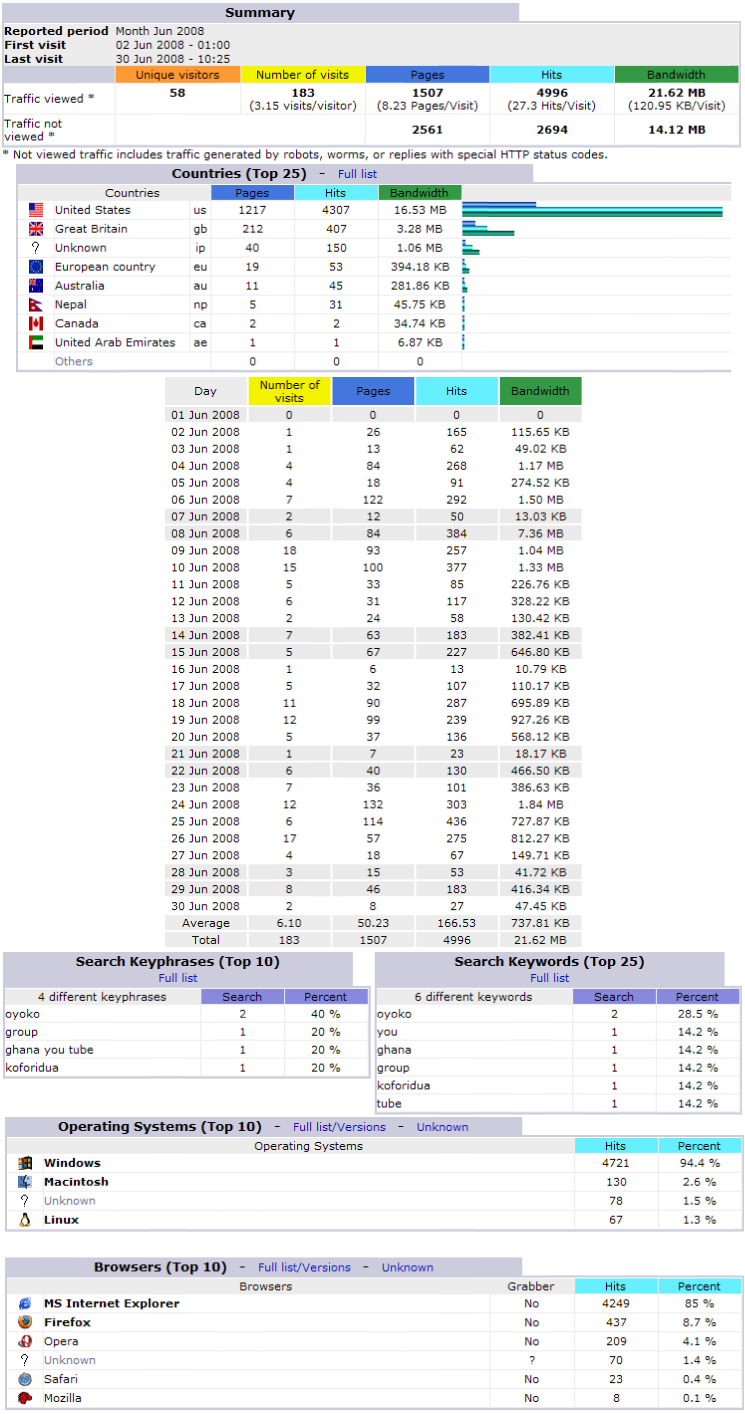Open Browsers Full list/Versions link

pos(305,1267)
